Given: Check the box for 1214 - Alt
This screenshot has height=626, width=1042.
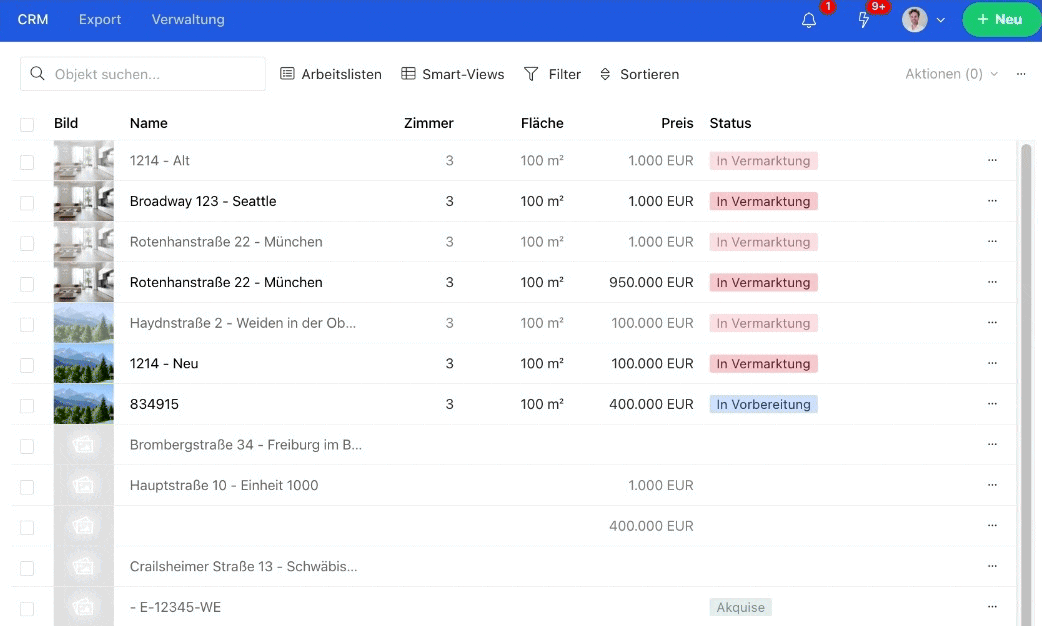Looking at the screenshot, I should [x=27, y=162].
